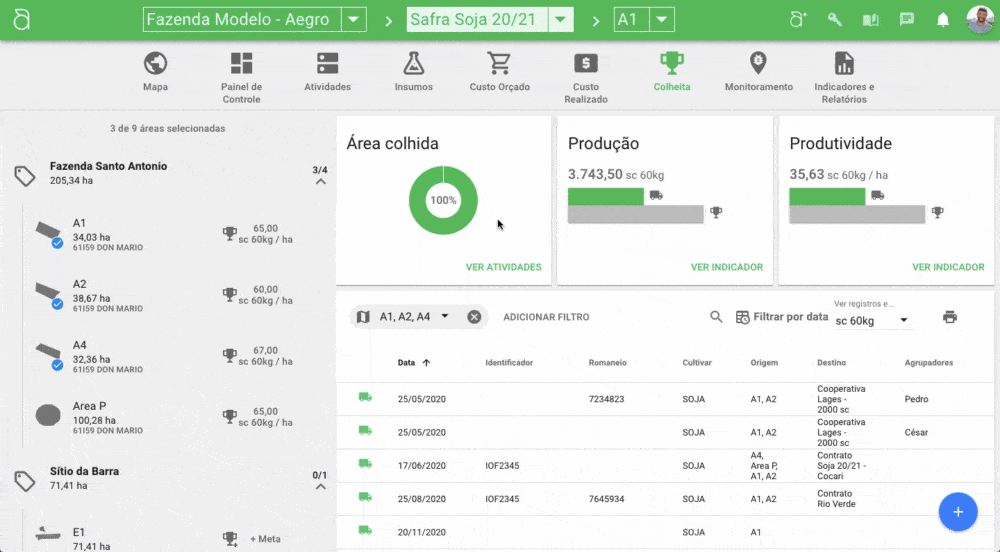The width and height of the screenshot is (1000, 552).
Task: Expand the Safra Soja 20/21 dropdown
Action: [562, 20]
